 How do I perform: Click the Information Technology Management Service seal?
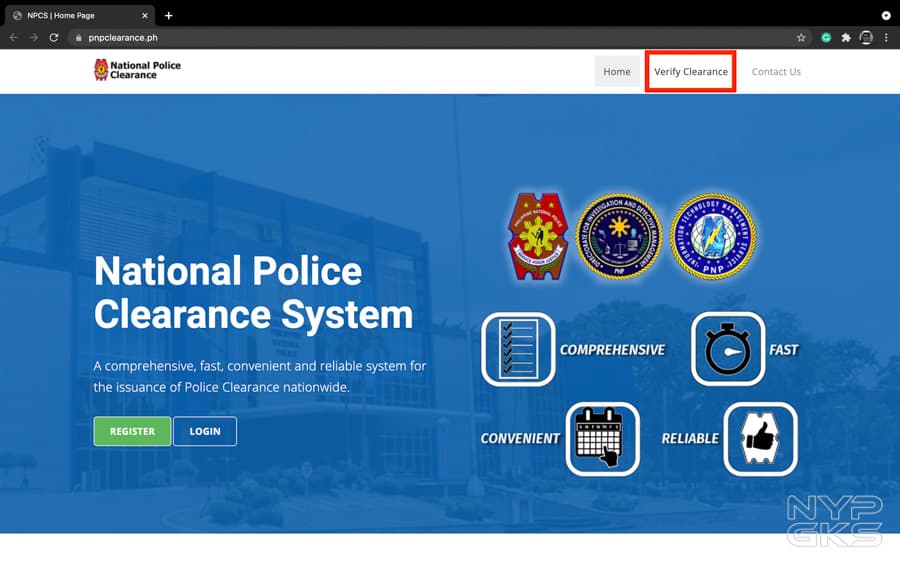(x=712, y=235)
